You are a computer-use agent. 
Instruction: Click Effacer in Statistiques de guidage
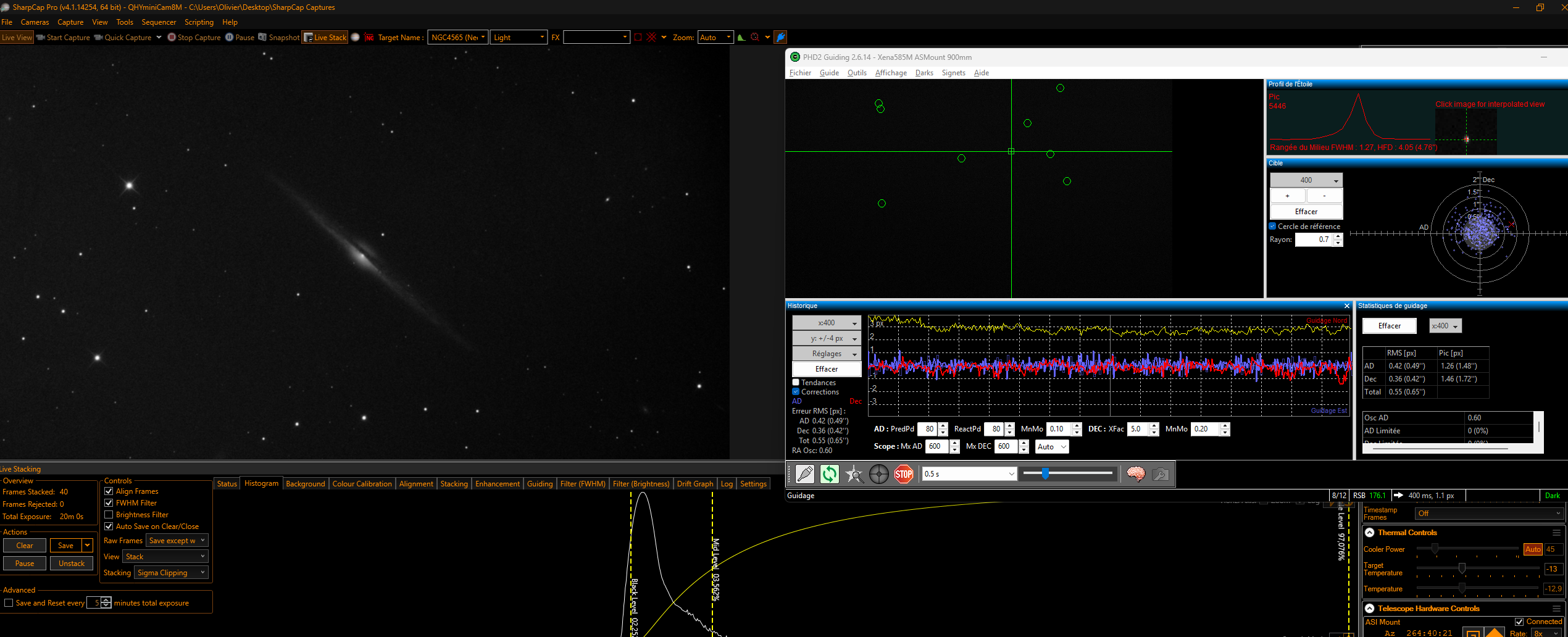point(1389,326)
